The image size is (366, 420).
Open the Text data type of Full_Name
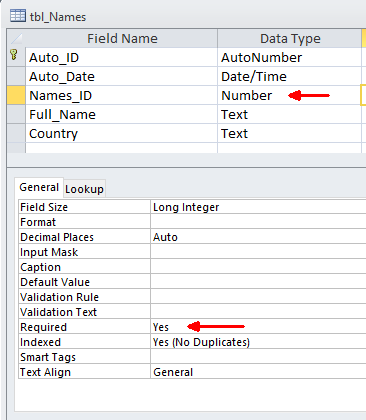point(290,114)
